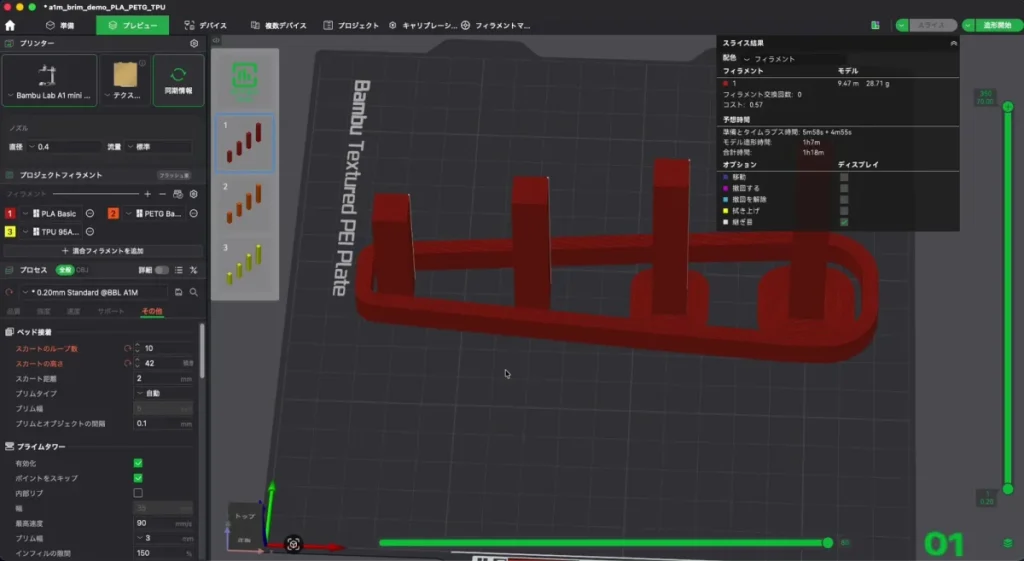Screen dimensions: 1024x561
Task: Click the camera reset view icon
Action: (x=293, y=544)
